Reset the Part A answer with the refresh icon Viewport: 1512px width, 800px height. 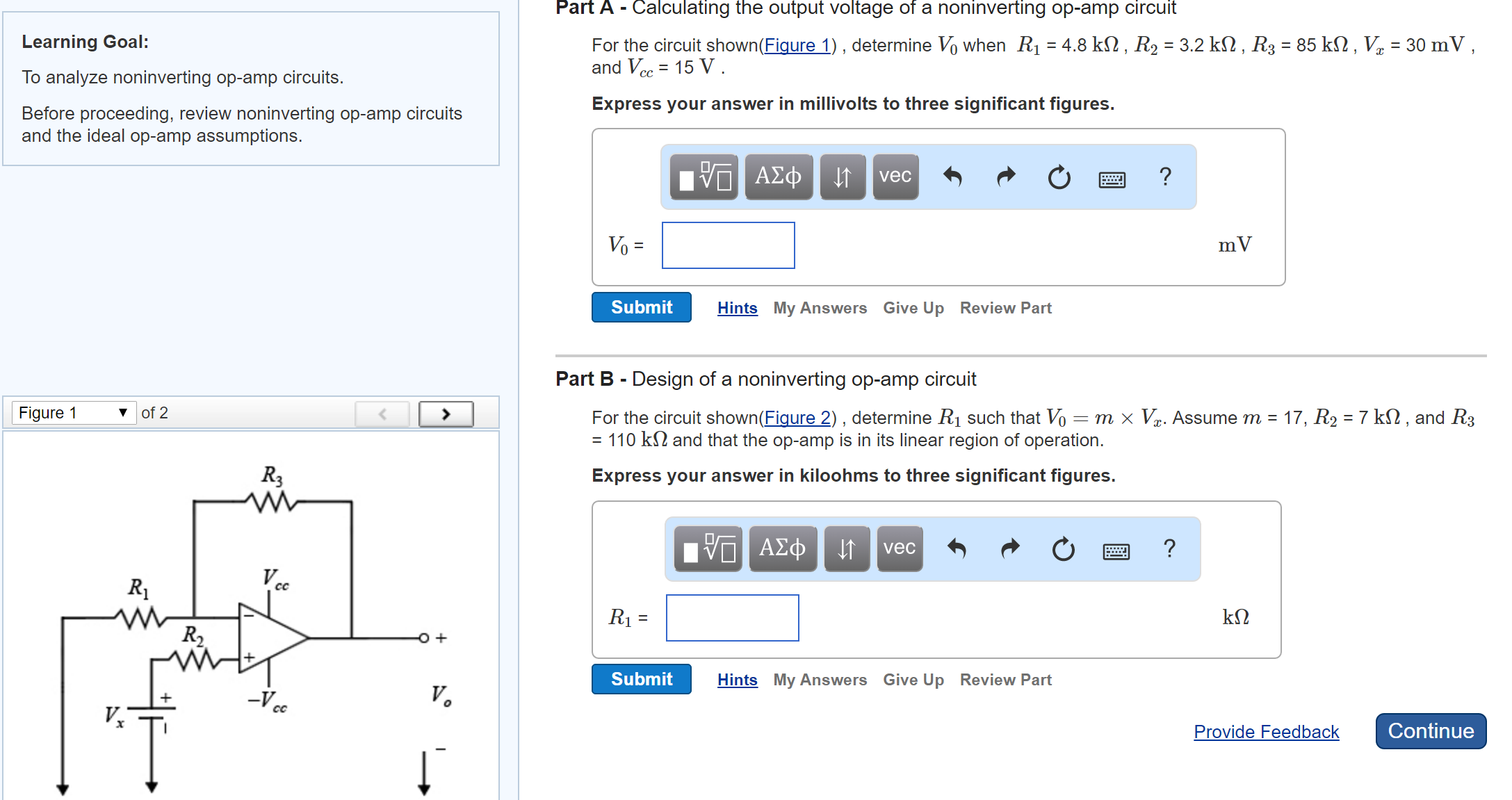(1058, 177)
